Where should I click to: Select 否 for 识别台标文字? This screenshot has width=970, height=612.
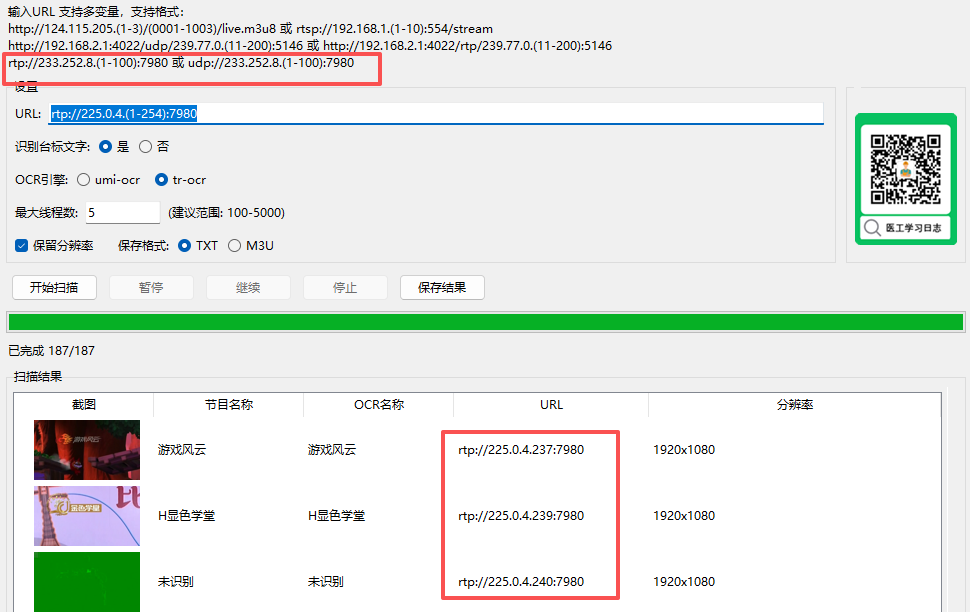[146, 146]
